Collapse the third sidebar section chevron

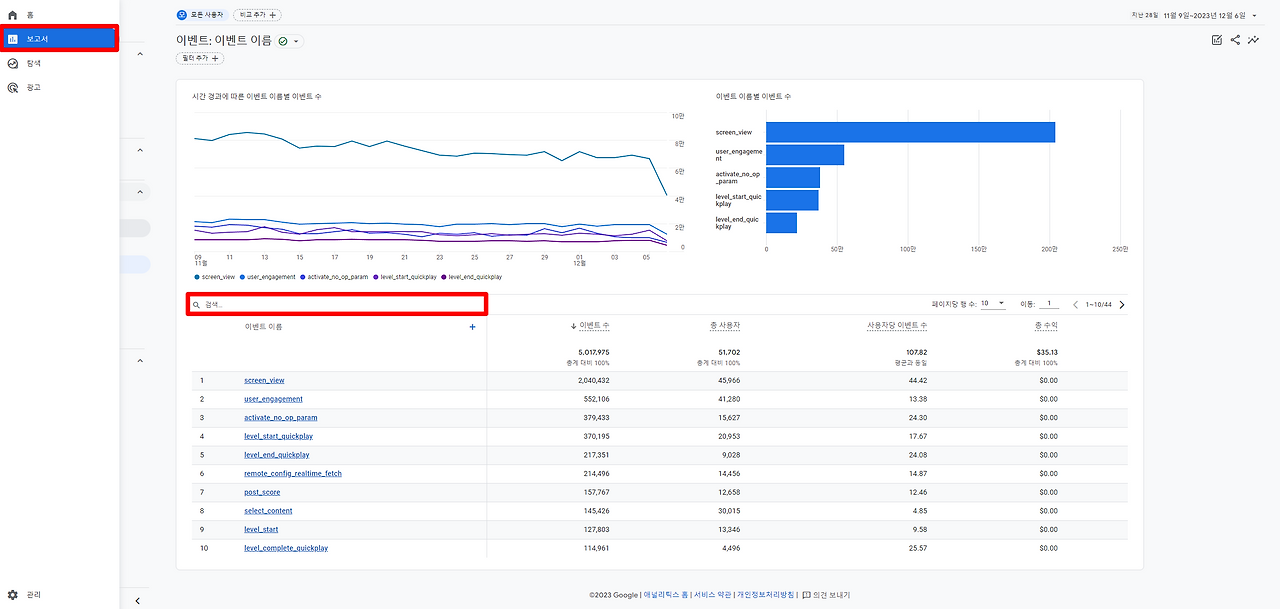coord(140,192)
